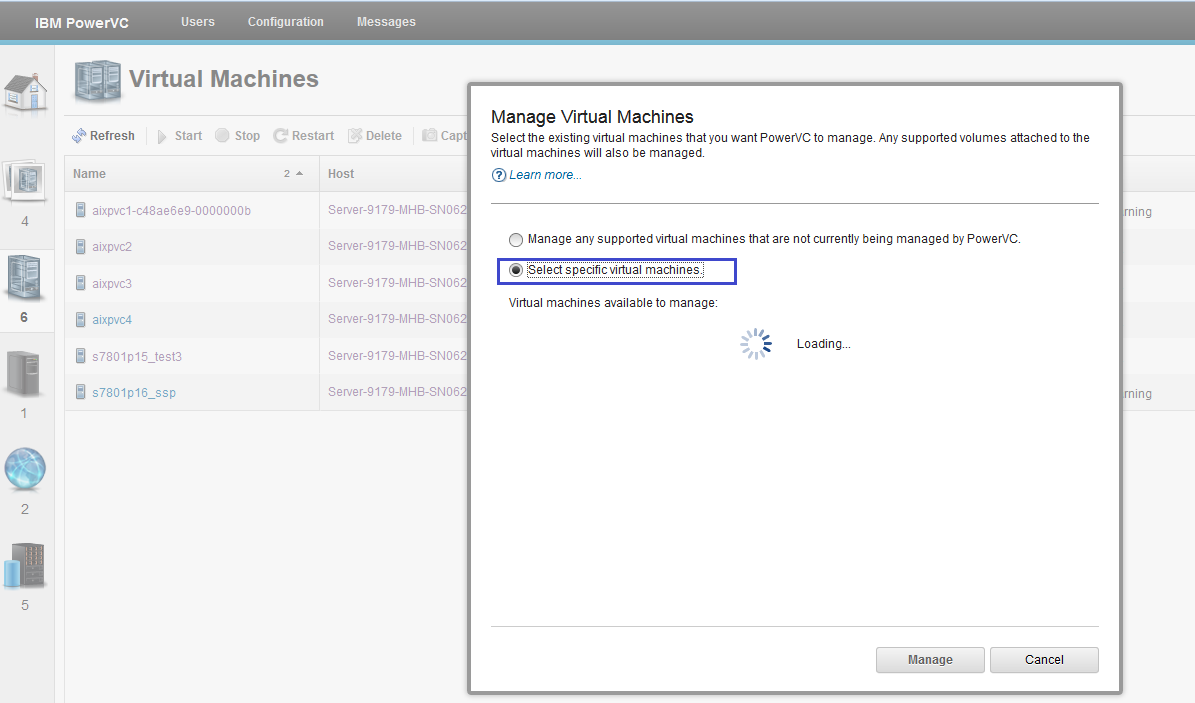The height and width of the screenshot is (703, 1195).
Task: Click the VM icon beside s7801p15_test3
Action: (x=81, y=356)
